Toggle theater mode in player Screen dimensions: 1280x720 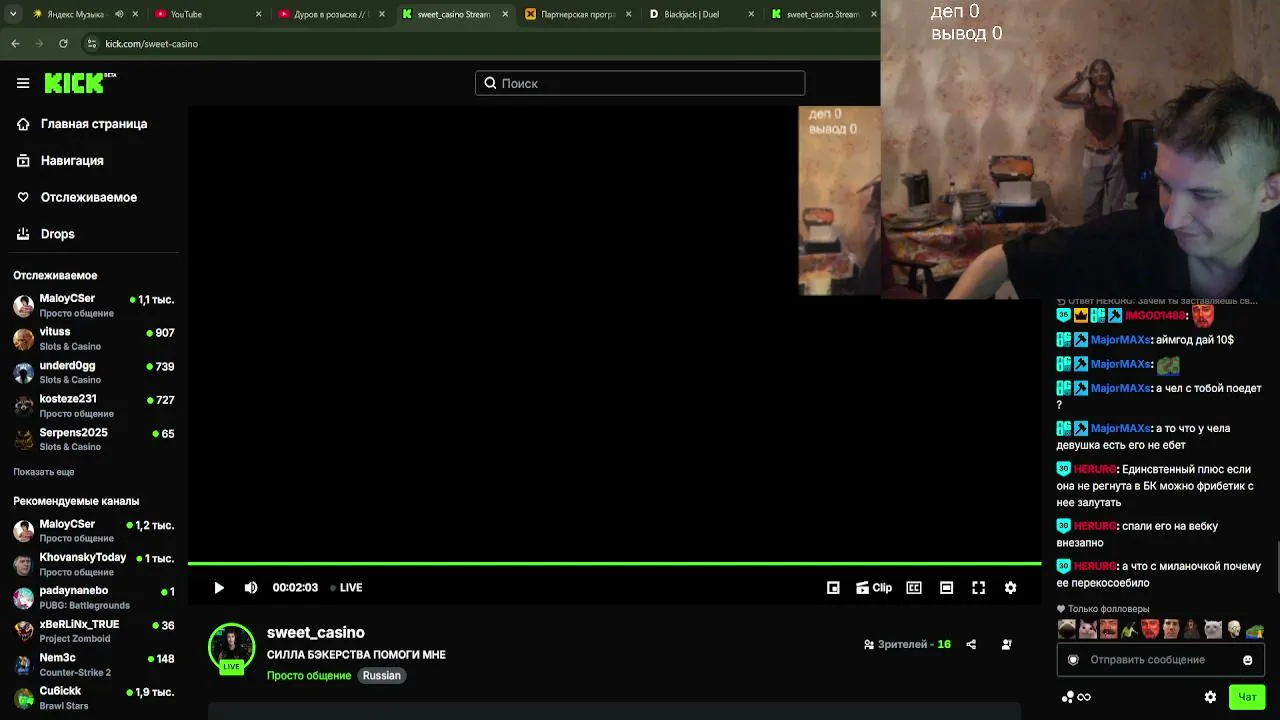point(947,588)
